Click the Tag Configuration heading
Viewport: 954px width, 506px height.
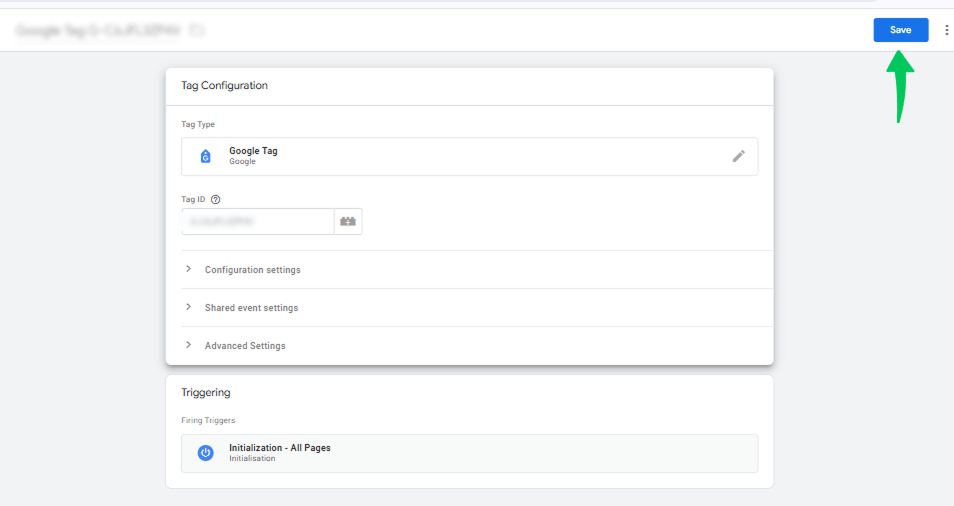click(225, 86)
